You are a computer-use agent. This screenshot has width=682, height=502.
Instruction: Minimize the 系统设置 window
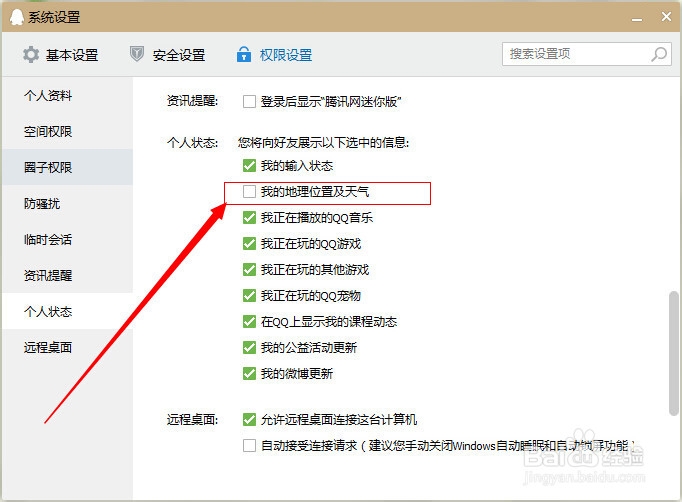coord(637,20)
